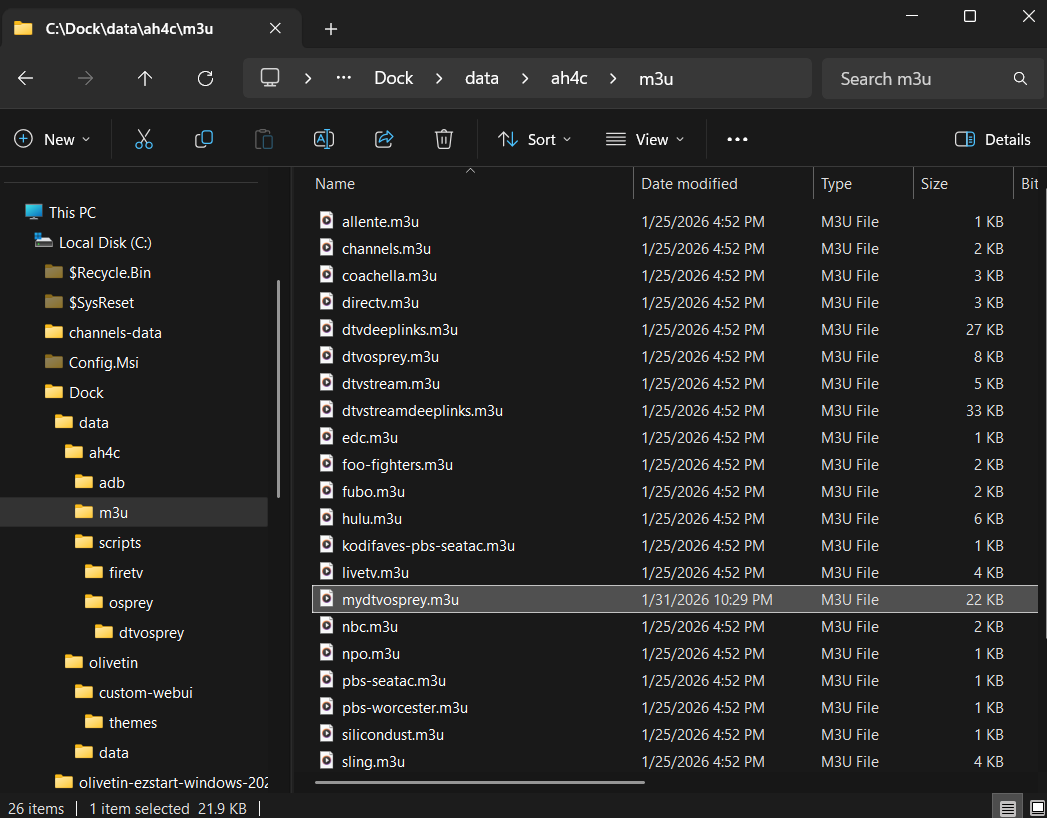Open the See more options menu
Viewport: 1047px width, 818px height.
[737, 140]
